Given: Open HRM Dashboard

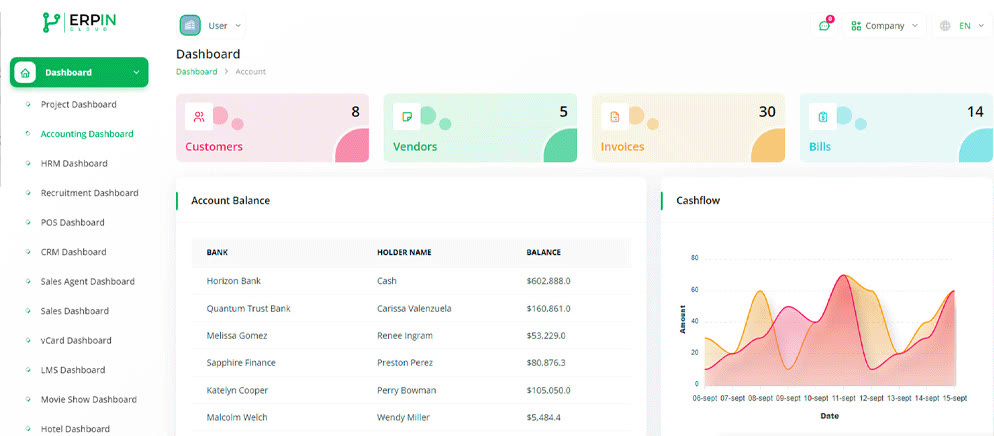Looking at the screenshot, I should [74, 164].
